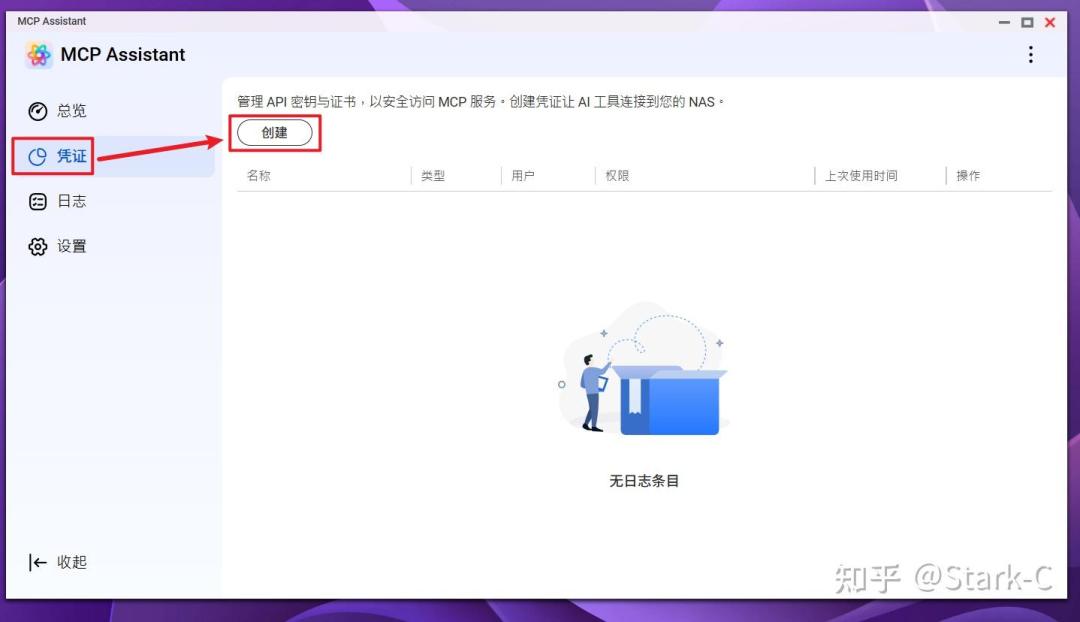Click the MCP Assistant flower logo icon
1080x622 pixels.
pos(39,54)
